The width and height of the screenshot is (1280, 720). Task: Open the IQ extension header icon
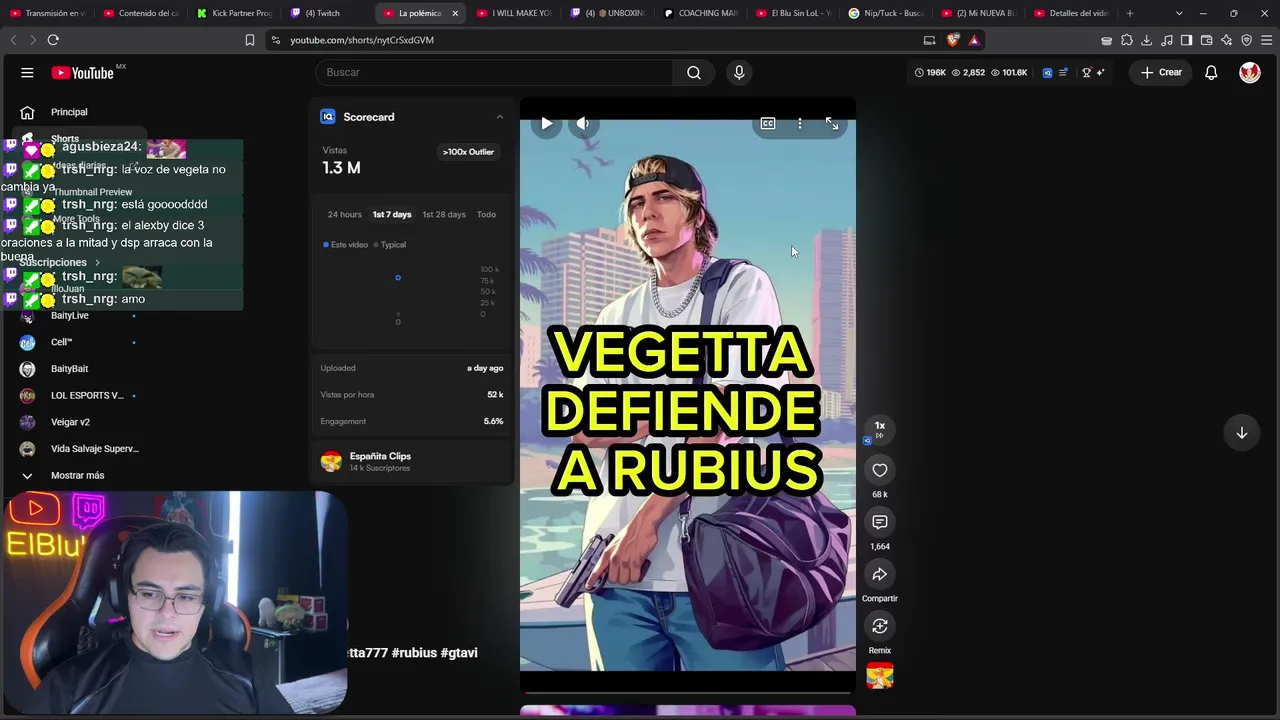(x=1047, y=72)
